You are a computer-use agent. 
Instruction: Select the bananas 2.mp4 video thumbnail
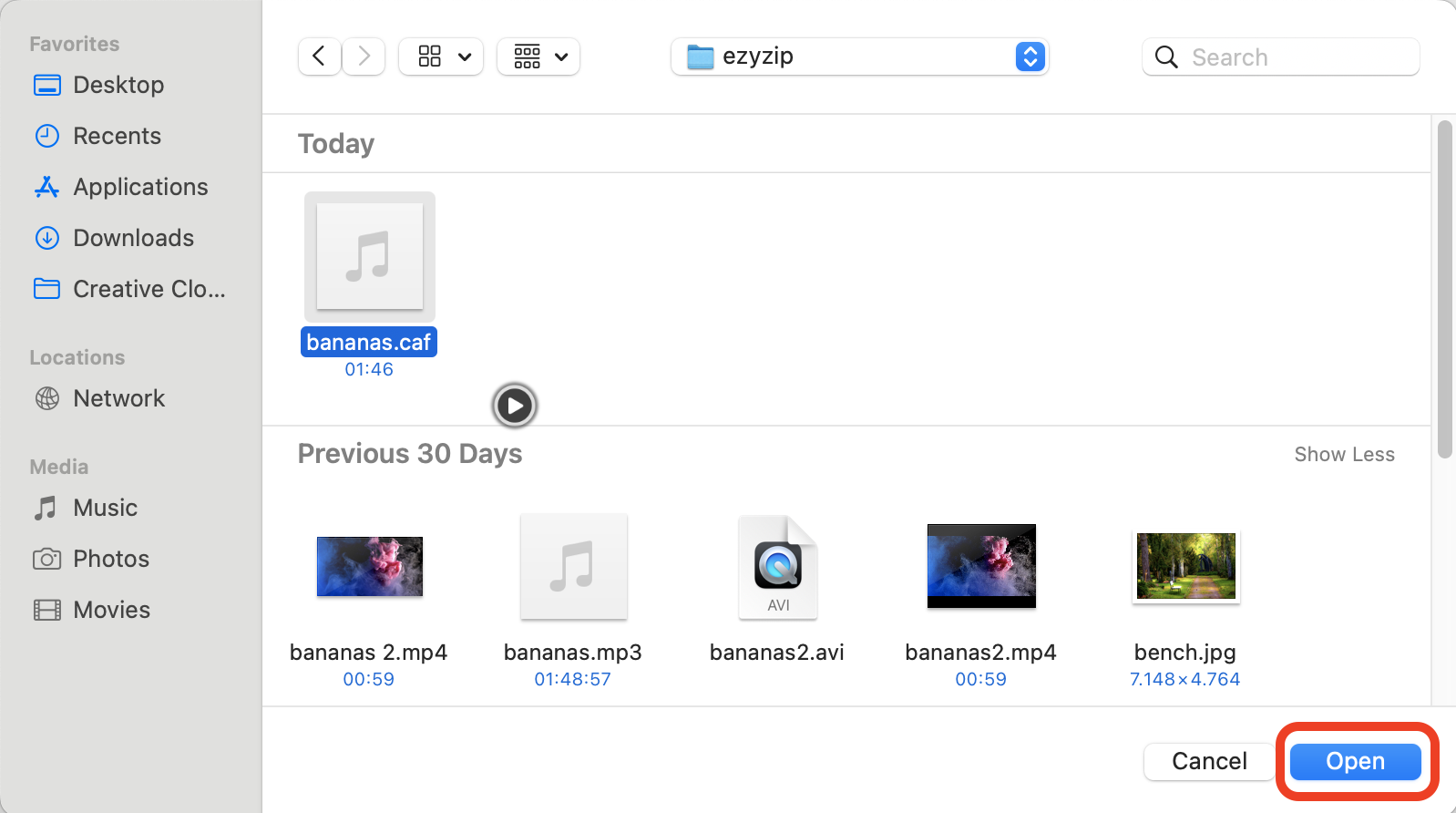[370, 566]
